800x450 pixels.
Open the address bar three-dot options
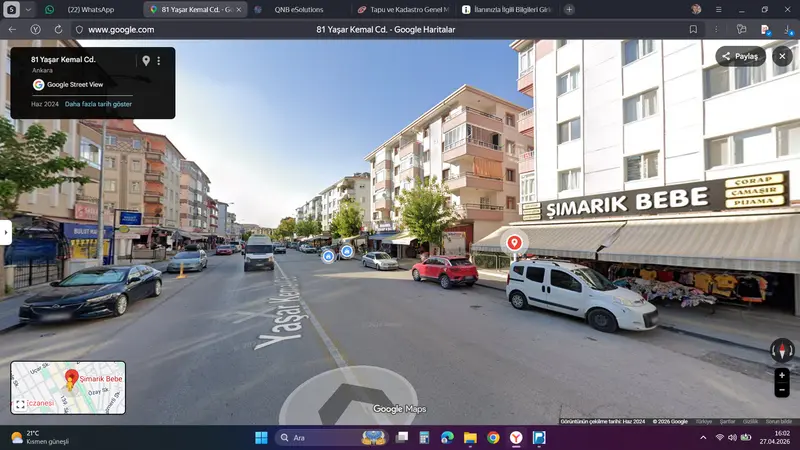point(716,30)
